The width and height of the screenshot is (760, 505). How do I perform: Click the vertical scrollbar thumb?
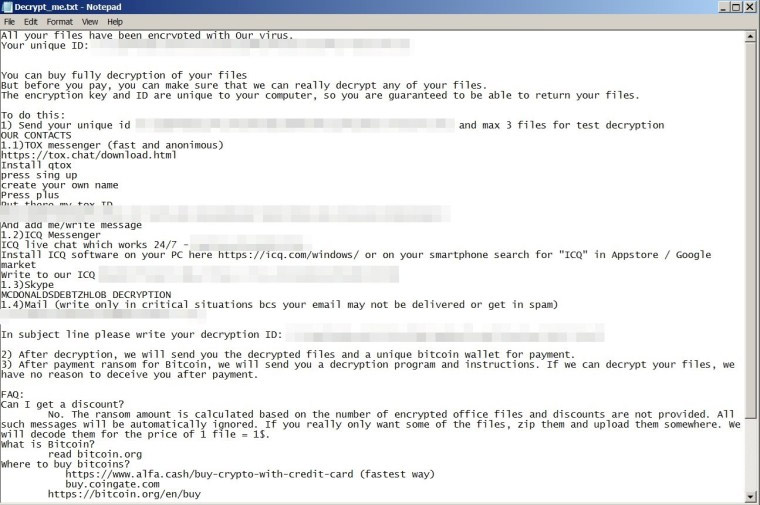pos(750,230)
